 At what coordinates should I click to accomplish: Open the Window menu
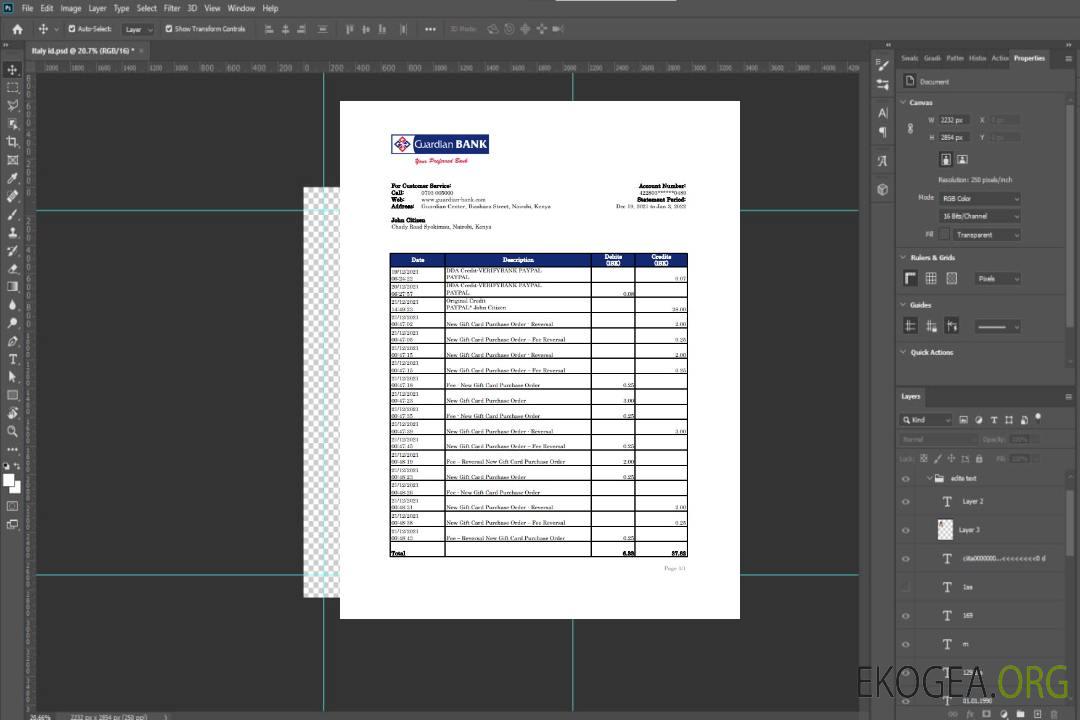tap(241, 8)
